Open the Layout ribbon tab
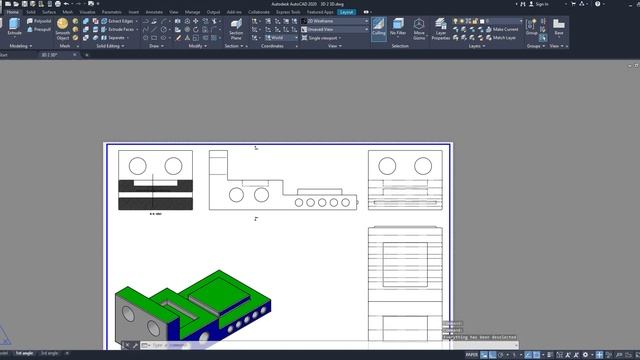This screenshot has height=360, width=640. pos(346,12)
